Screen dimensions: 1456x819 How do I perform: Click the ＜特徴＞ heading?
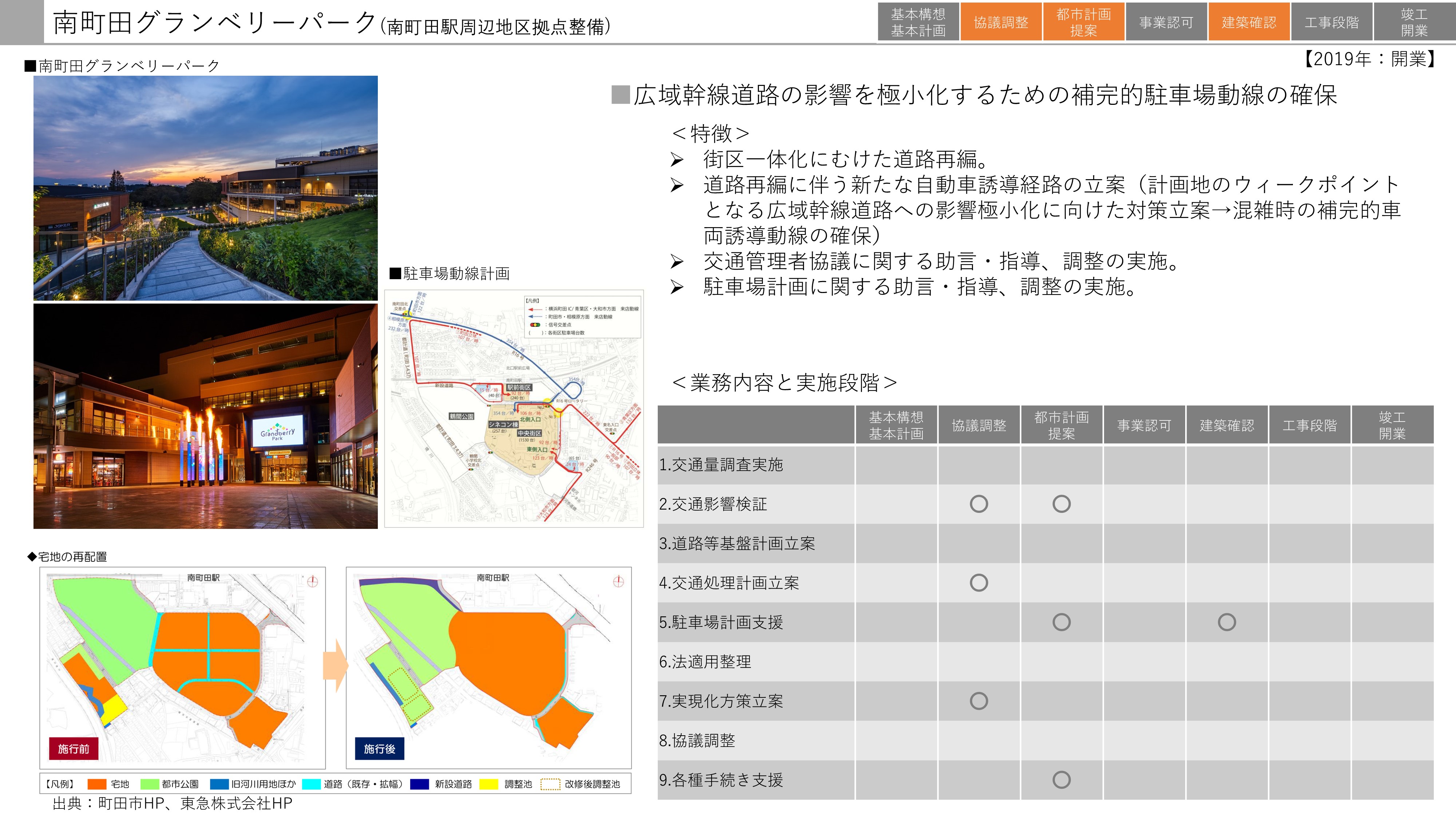click(x=711, y=134)
